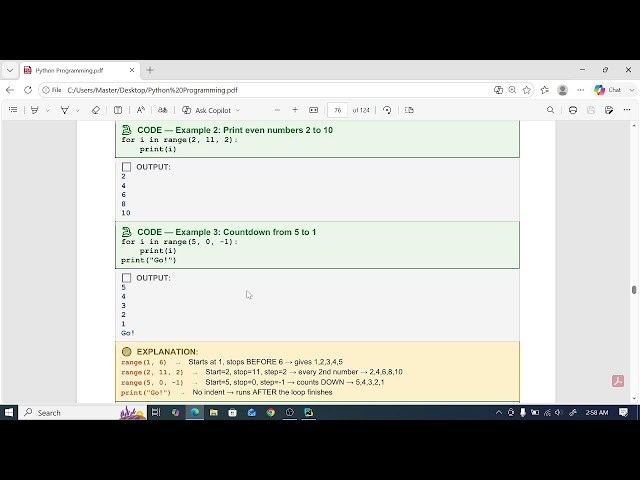Viewport: 640px width, 480px height.
Task: Click the red Adobe Acrobat floating icon
Action: click(618, 381)
